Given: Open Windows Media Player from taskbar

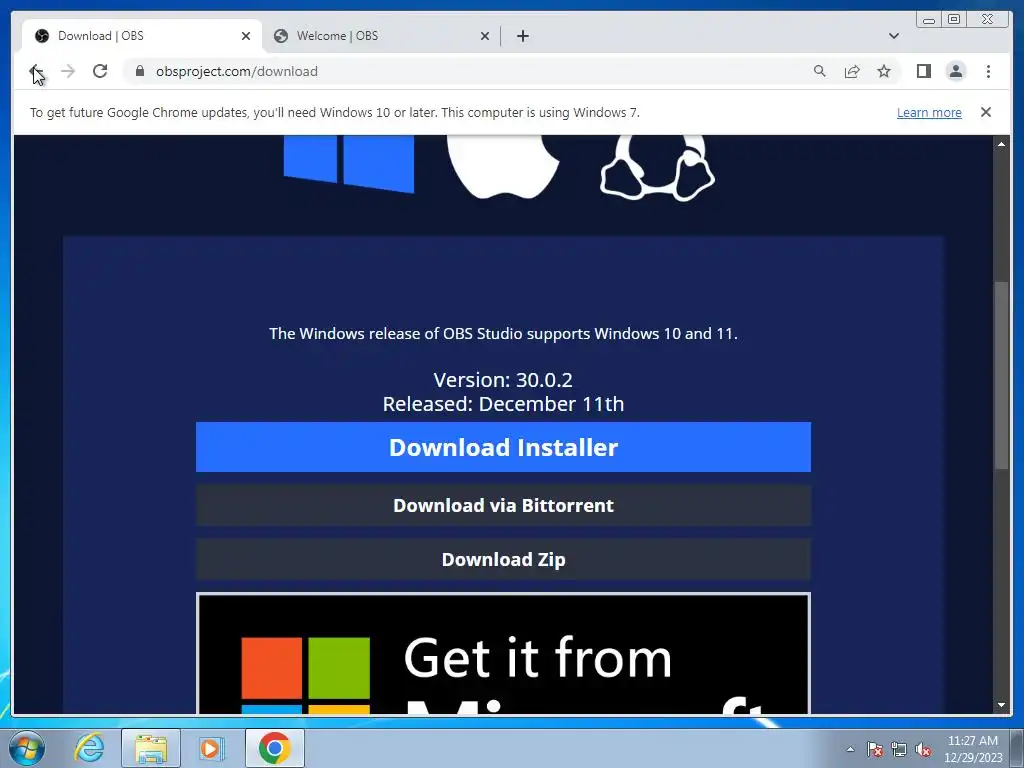Looking at the screenshot, I should 212,748.
